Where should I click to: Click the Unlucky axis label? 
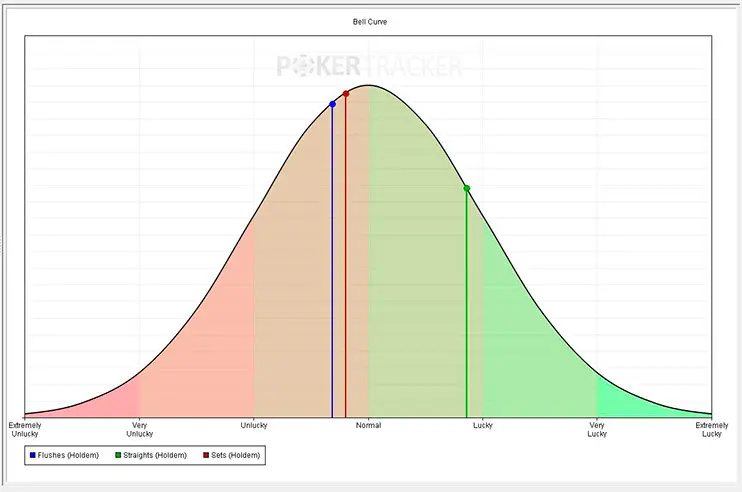click(x=254, y=425)
